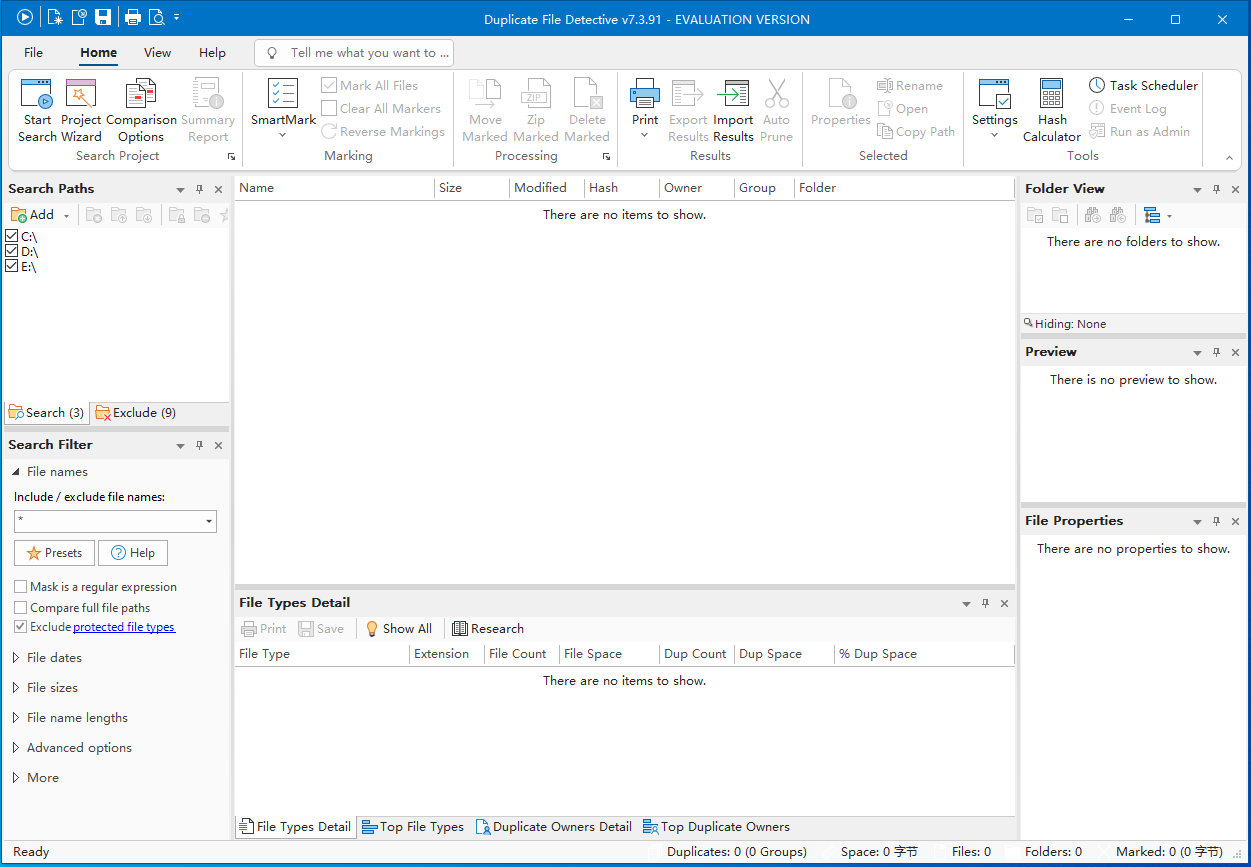This screenshot has width=1251, height=867.
Task: Open the protected file types link
Action: pos(124,627)
